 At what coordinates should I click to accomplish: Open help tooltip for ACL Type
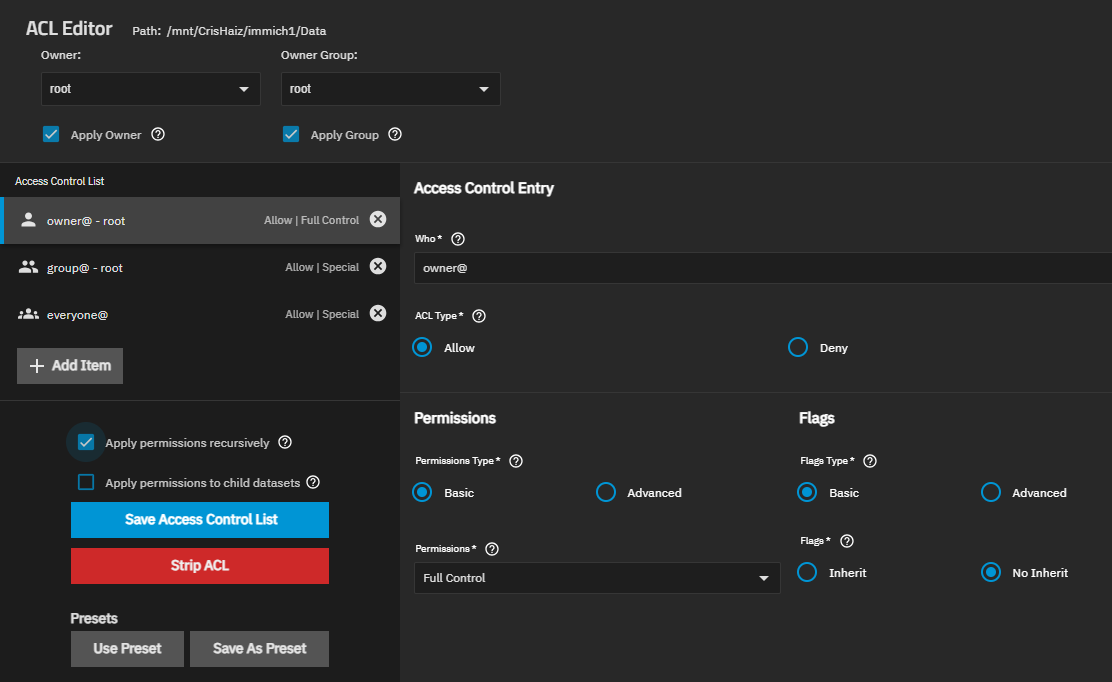(x=479, y=316)
